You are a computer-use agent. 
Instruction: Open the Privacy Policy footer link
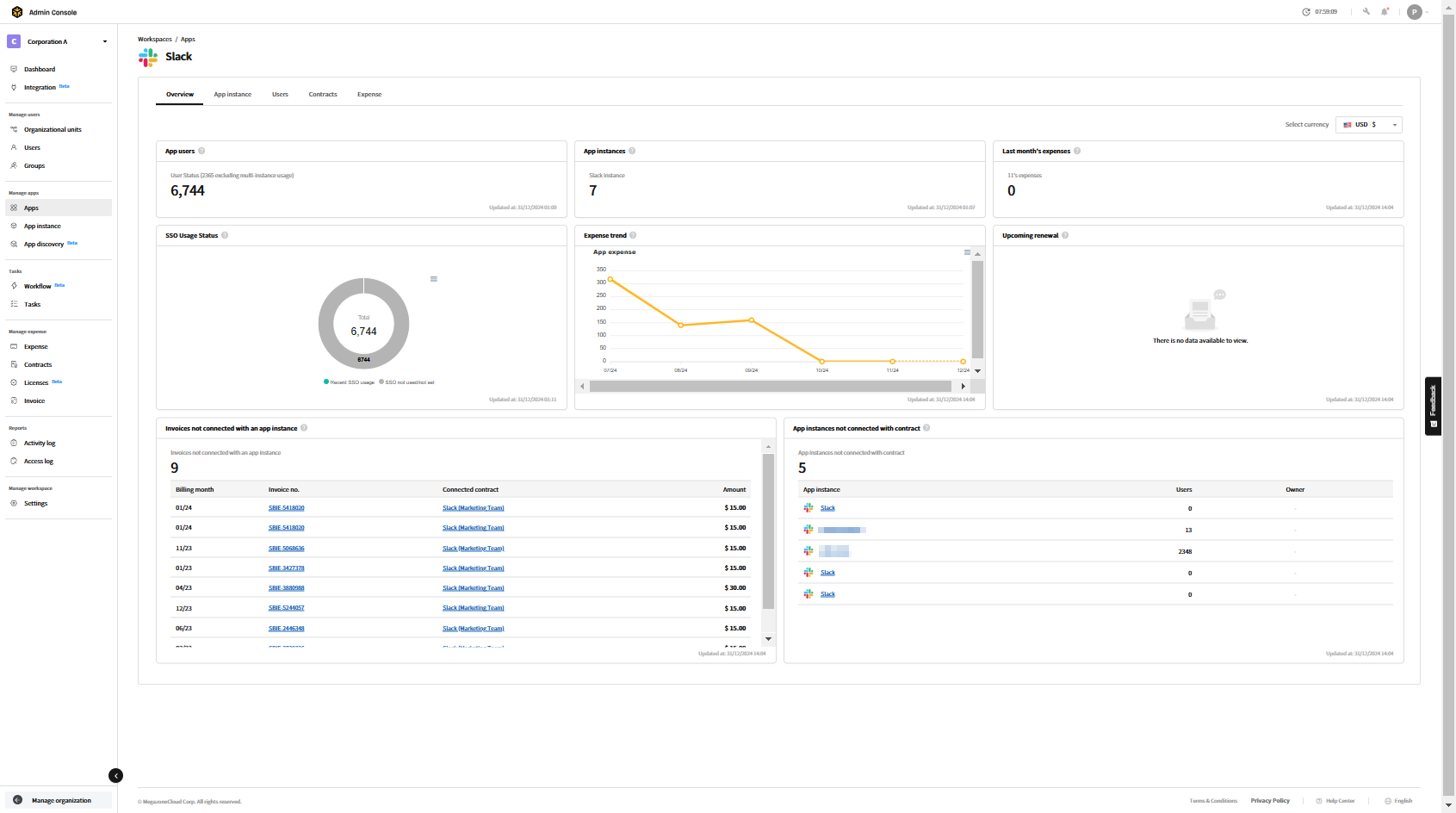point(1270,801)
